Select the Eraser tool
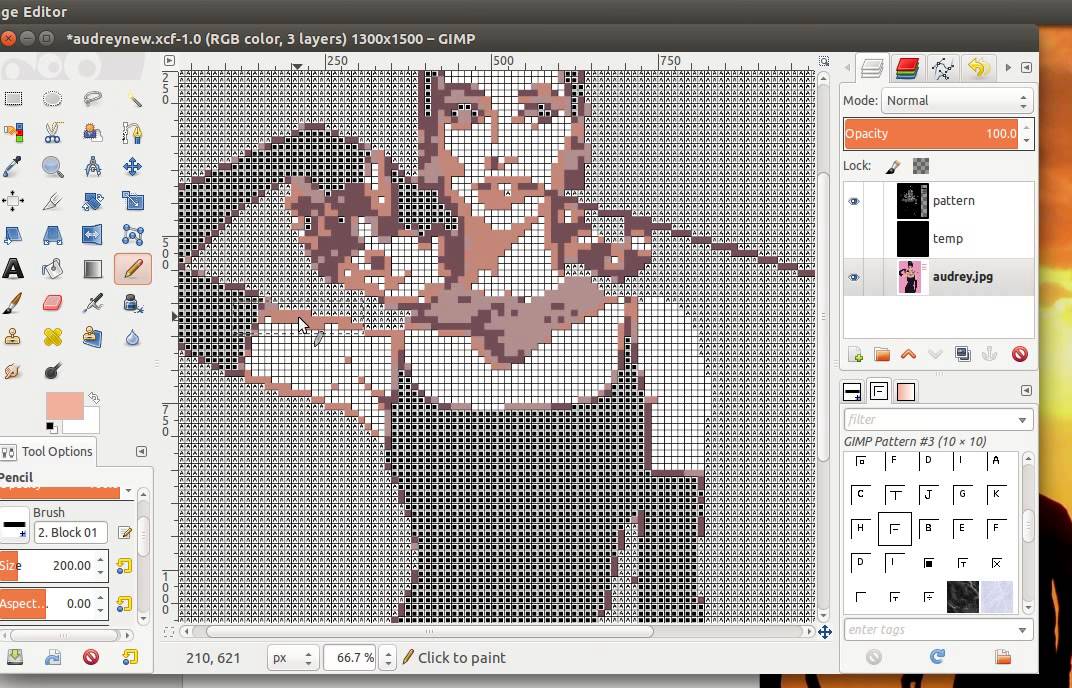1072x688 pixels. (53, 303)
